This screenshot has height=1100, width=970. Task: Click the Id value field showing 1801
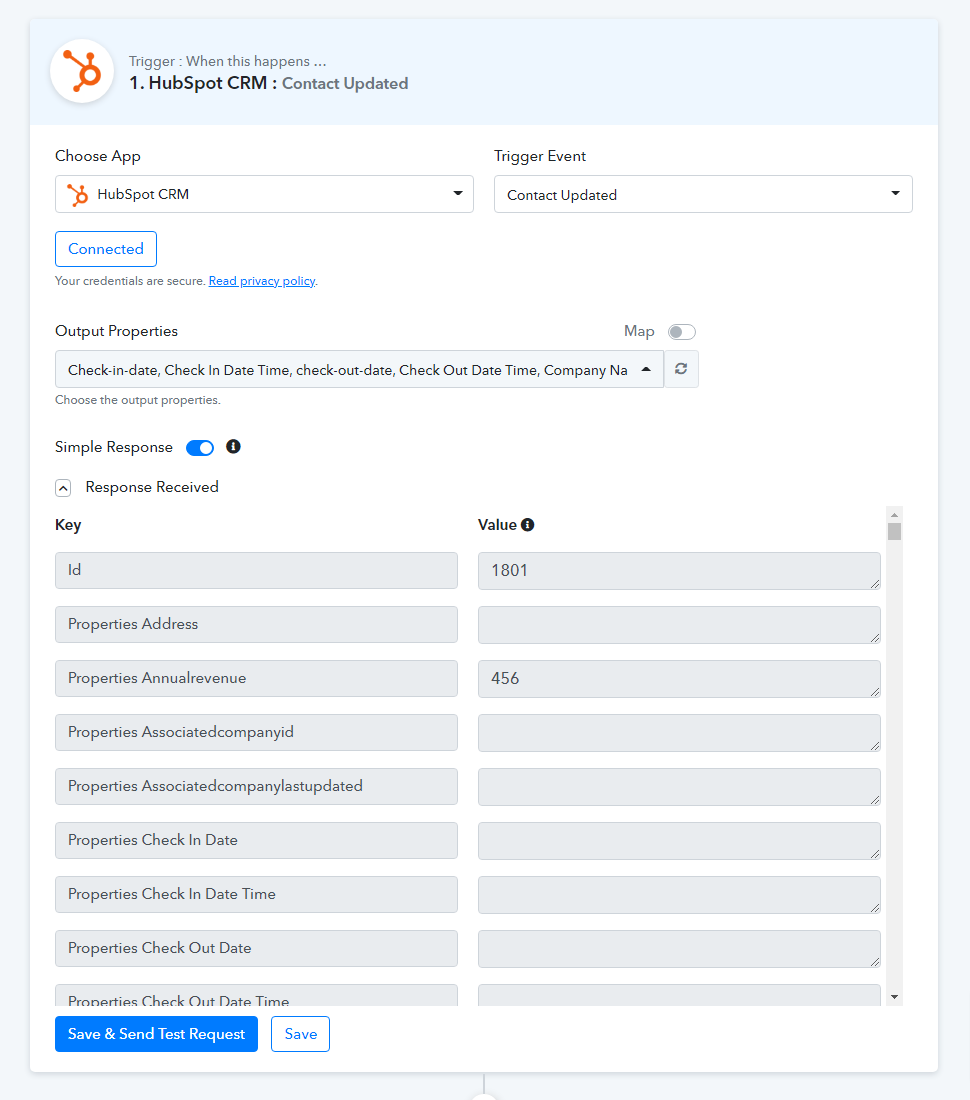pyautogui.click(x=679, y=570)
